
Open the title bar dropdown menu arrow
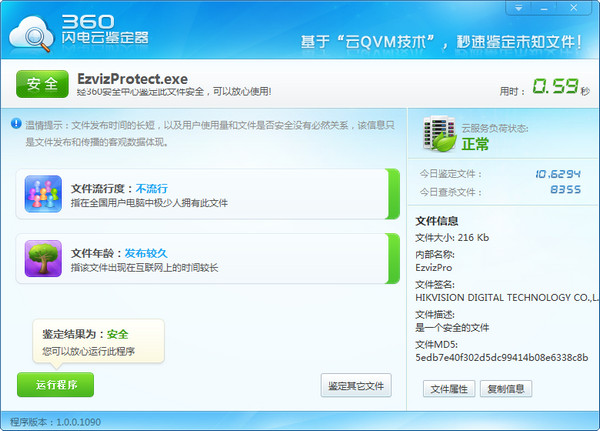tap(518, 8)
